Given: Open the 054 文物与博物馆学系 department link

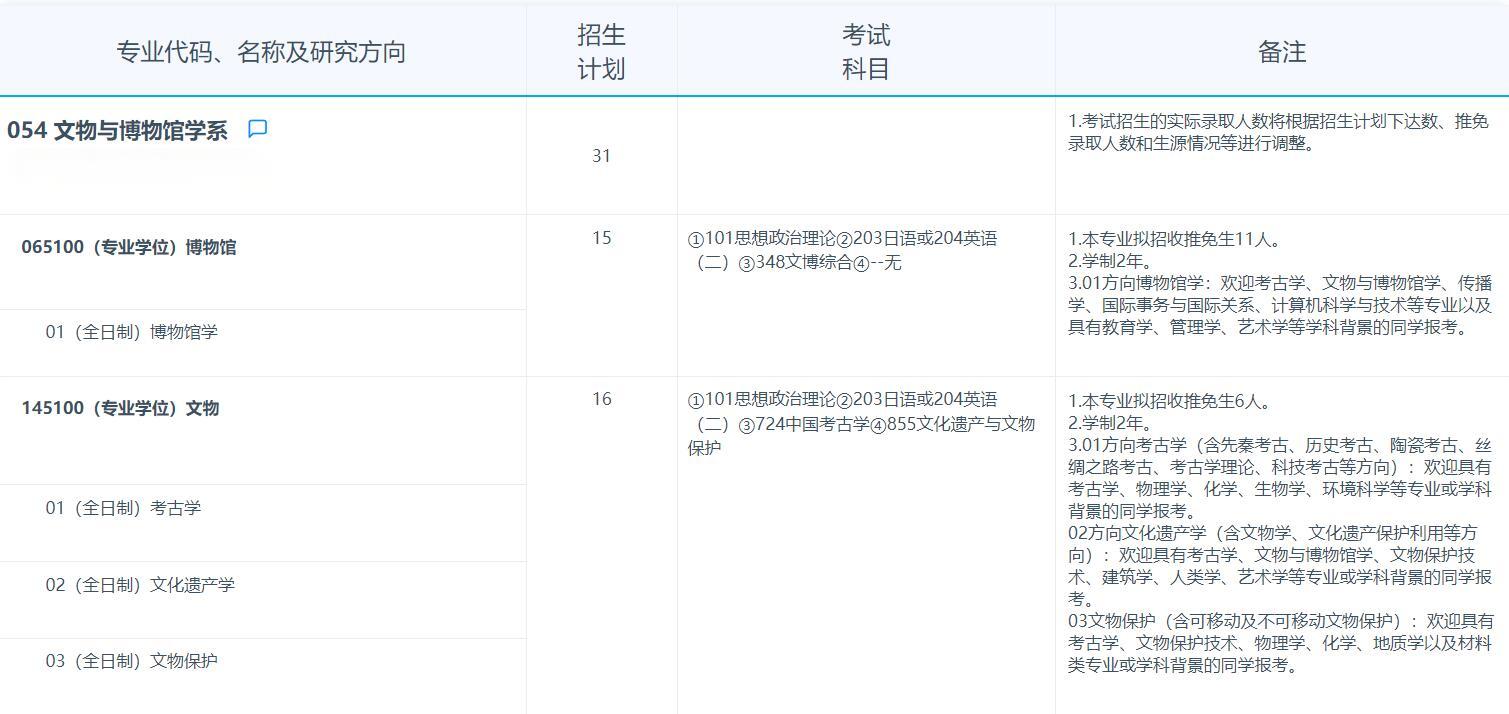Looking at the screenshot, I should [x=117, y=130].
